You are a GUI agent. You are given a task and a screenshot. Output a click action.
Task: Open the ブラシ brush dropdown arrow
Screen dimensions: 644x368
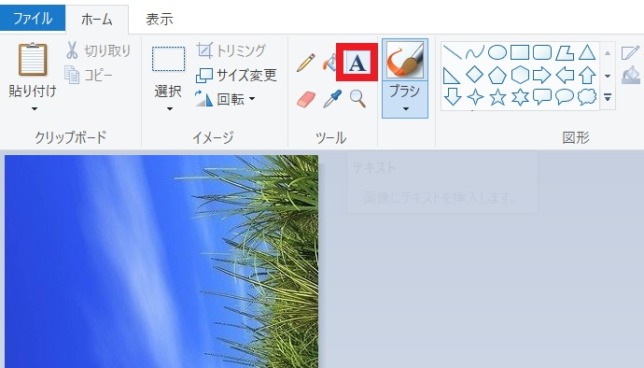pyautogui.click(x=405, y=109)
